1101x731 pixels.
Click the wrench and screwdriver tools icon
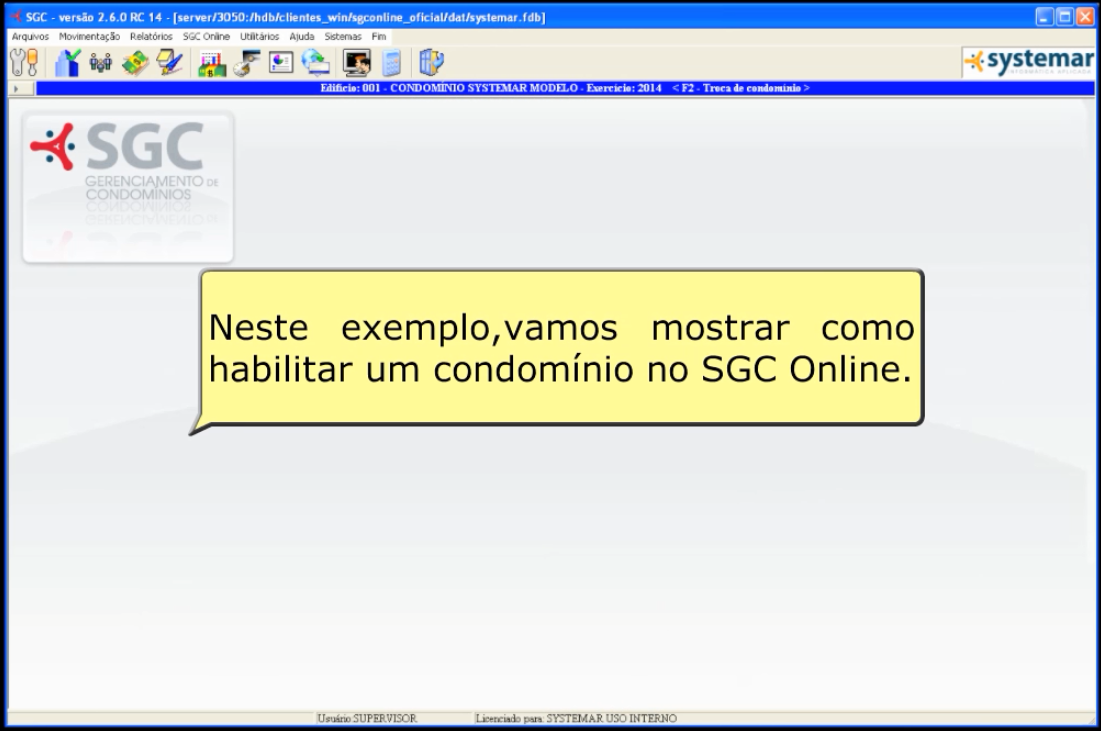click(23, 63)
